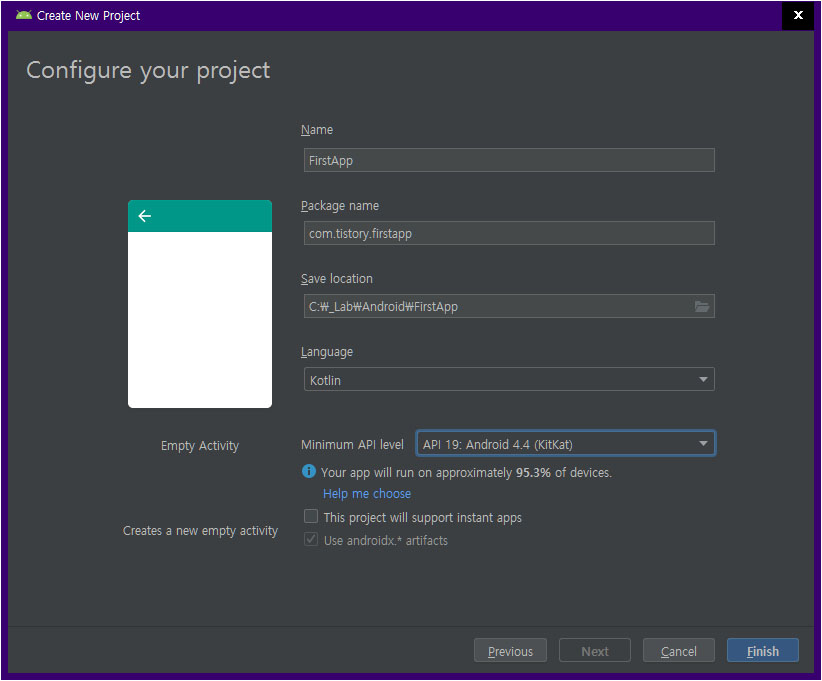
Task: Click the 'Save location' field label
Action: [x=337, y=279]
